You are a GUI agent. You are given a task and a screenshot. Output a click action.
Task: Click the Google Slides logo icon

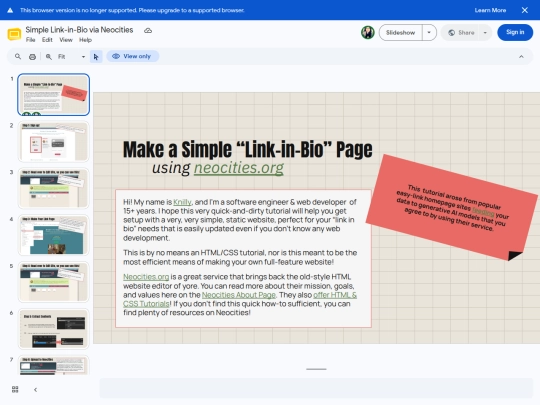[14, 34]
